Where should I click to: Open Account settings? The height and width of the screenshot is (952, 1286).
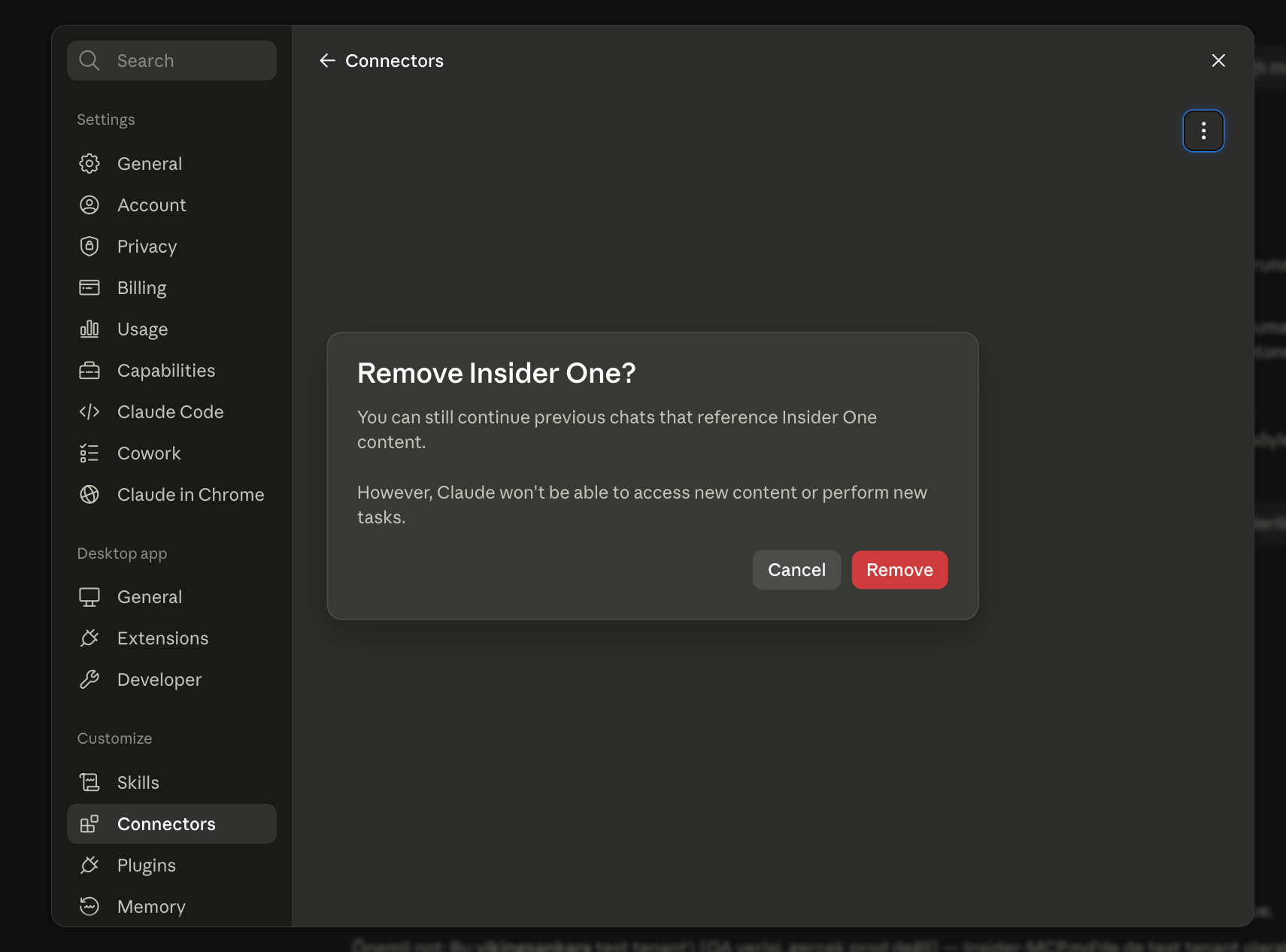point(171,205)
